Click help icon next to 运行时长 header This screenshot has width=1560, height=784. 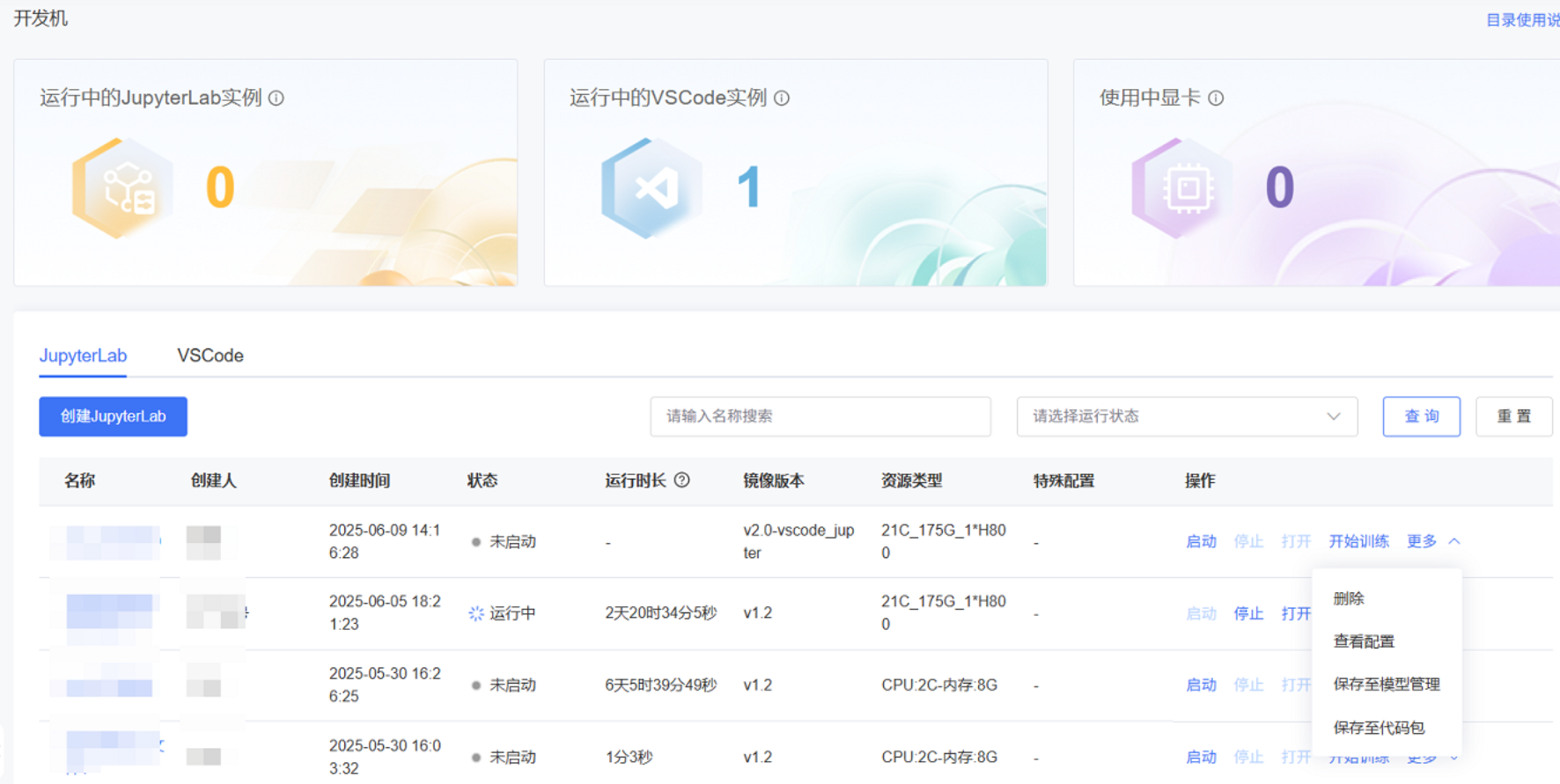(x=681, y=480)
